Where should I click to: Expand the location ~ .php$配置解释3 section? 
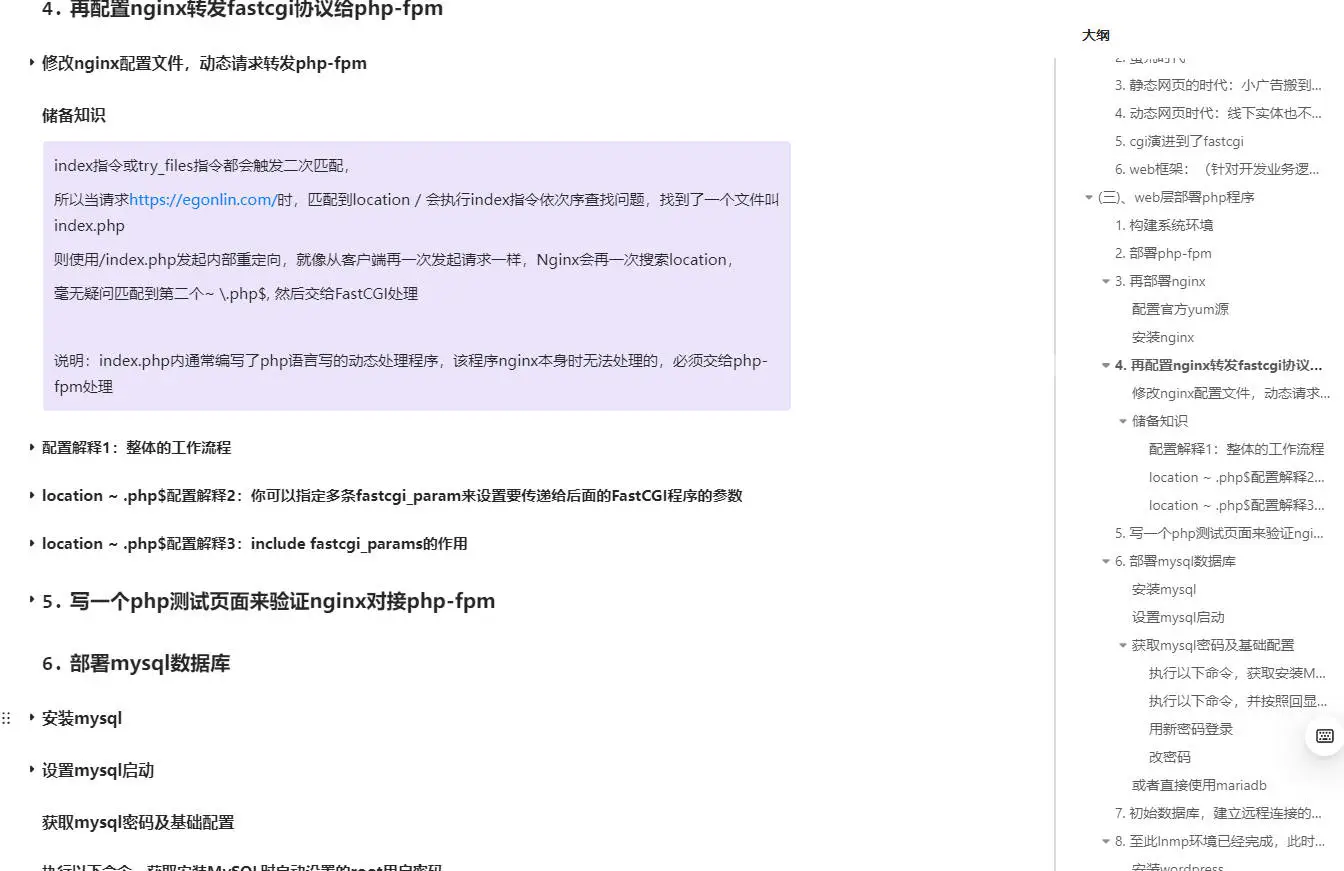pyautogui.click(x=32, y=543)
